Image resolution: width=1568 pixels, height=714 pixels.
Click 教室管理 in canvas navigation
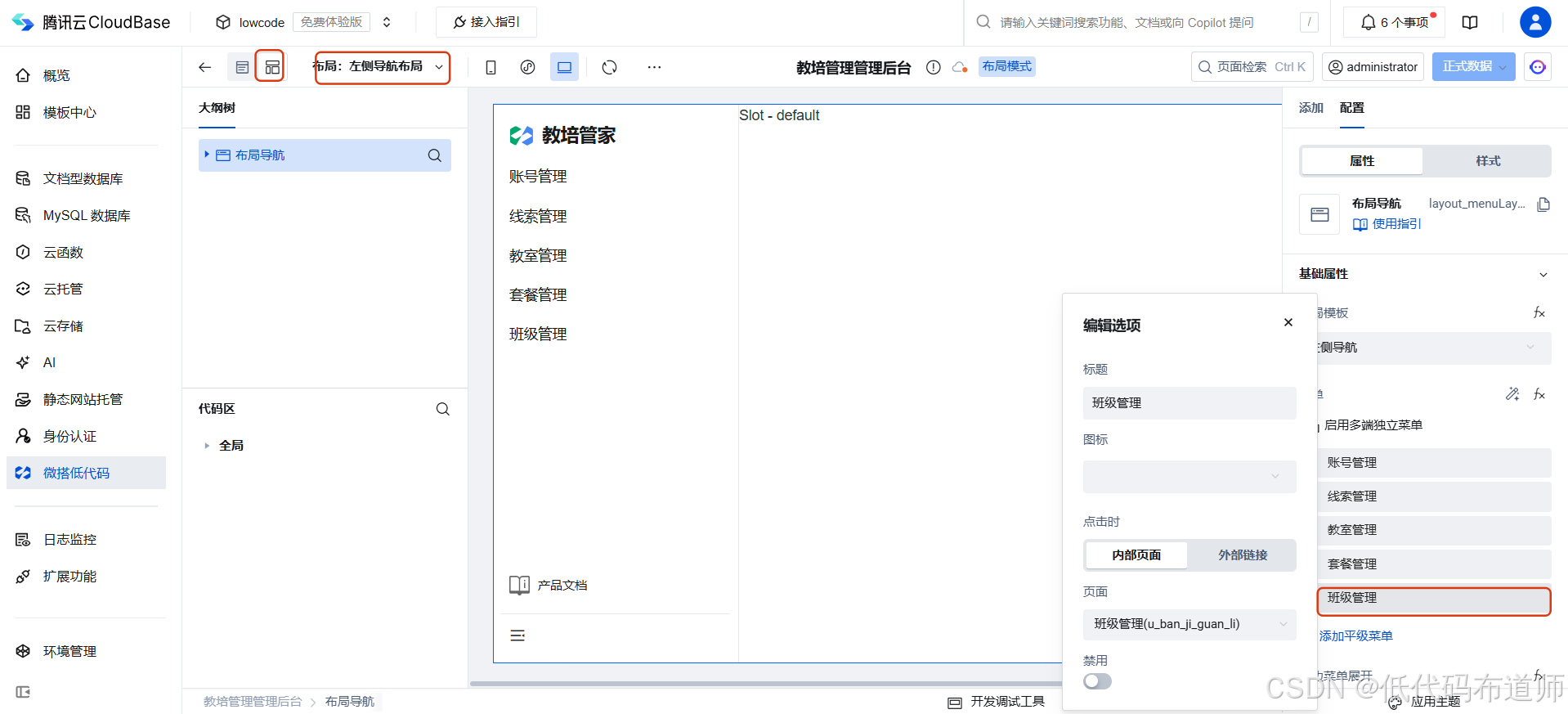coord(538,256)
